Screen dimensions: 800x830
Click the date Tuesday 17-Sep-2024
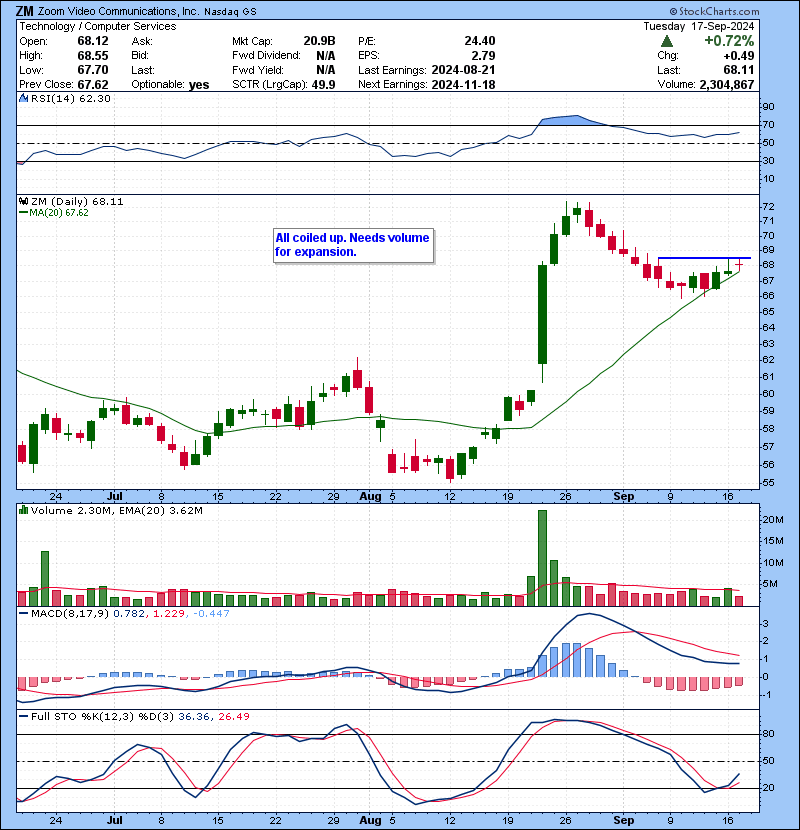click(698, 26)
